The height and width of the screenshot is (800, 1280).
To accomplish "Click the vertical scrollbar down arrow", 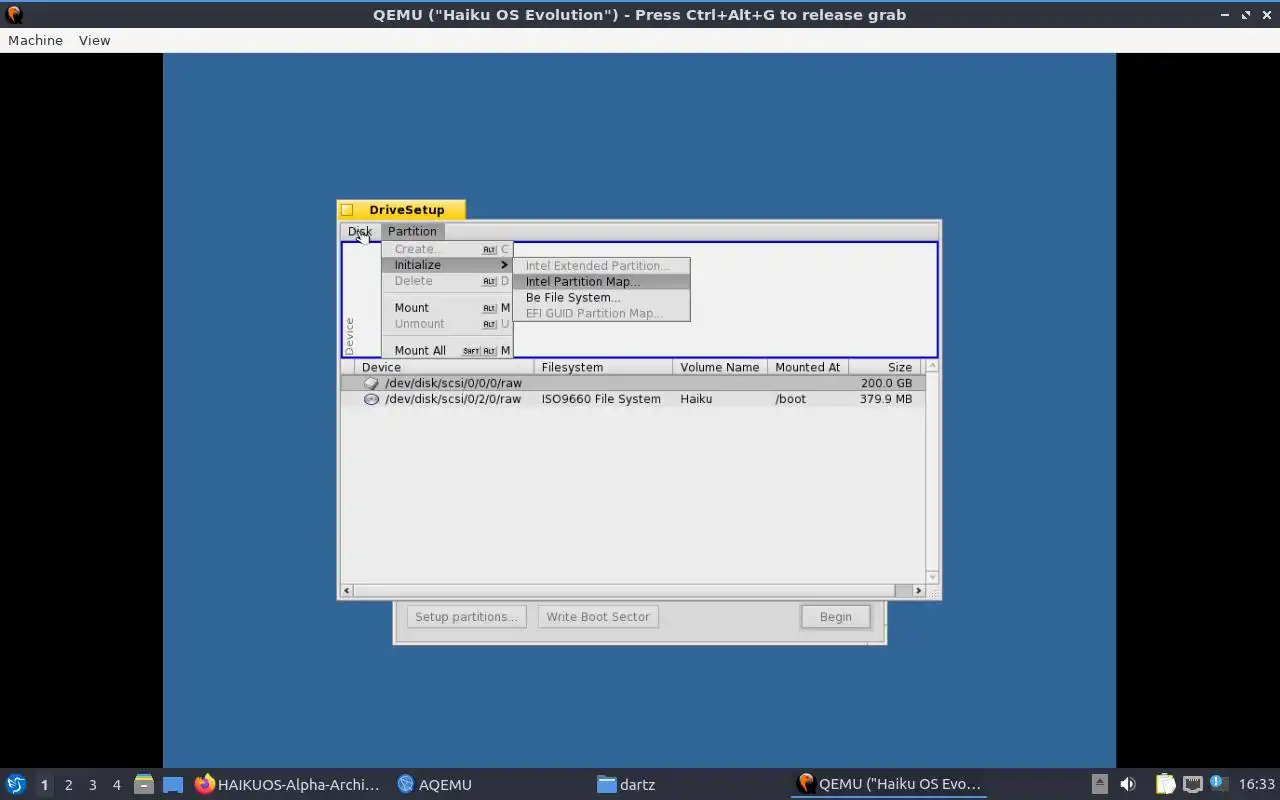I will (932, 577).
